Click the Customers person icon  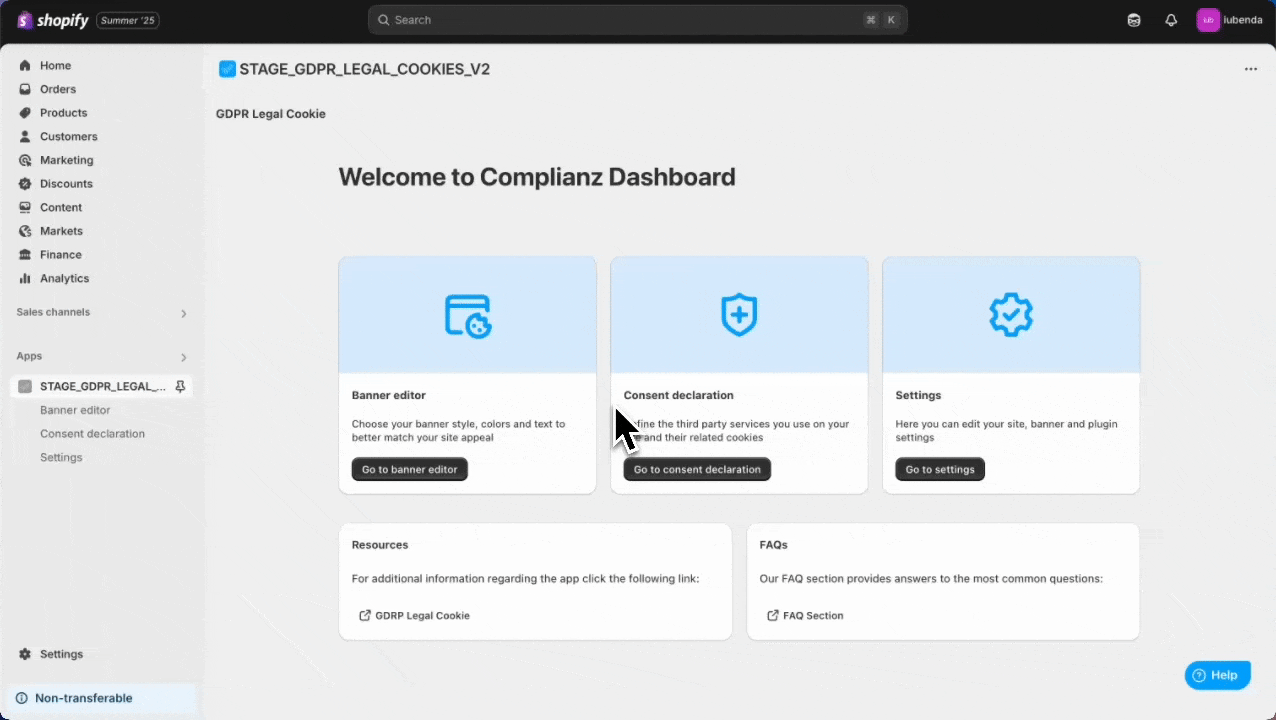pos(25,137)
